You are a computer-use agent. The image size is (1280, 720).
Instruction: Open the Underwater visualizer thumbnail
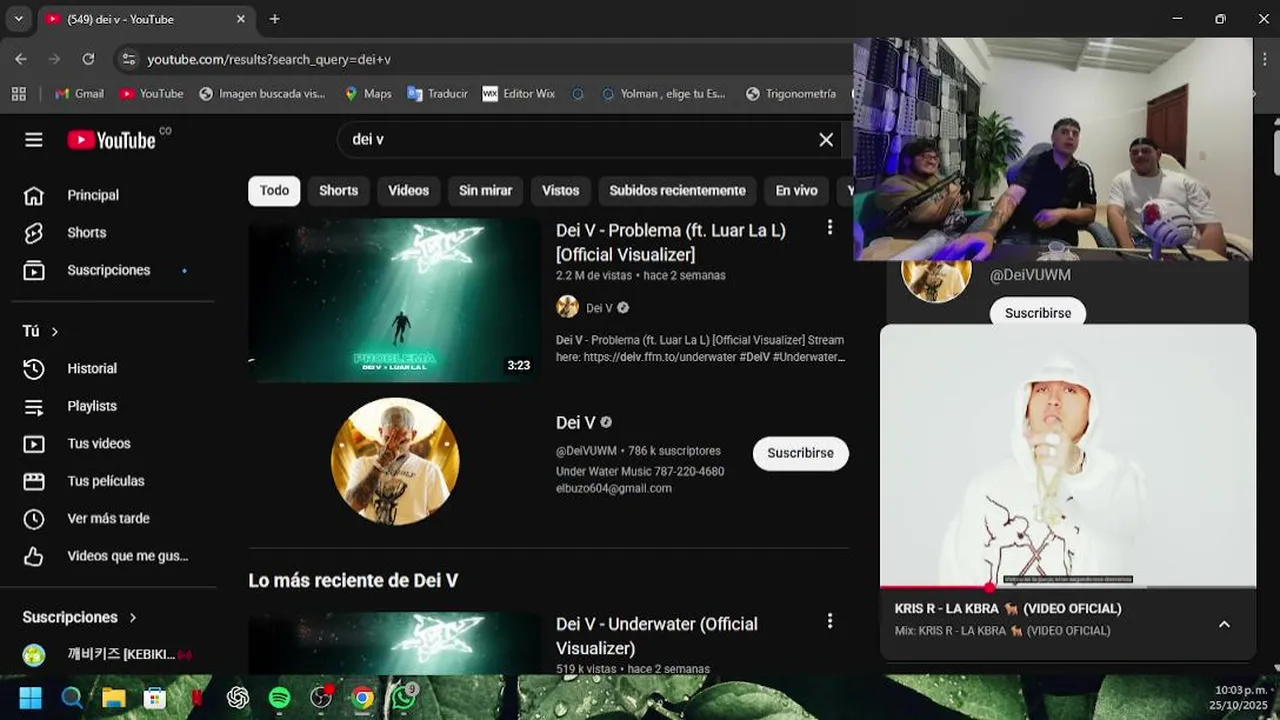pyautogui.click(x=394, y=642)
